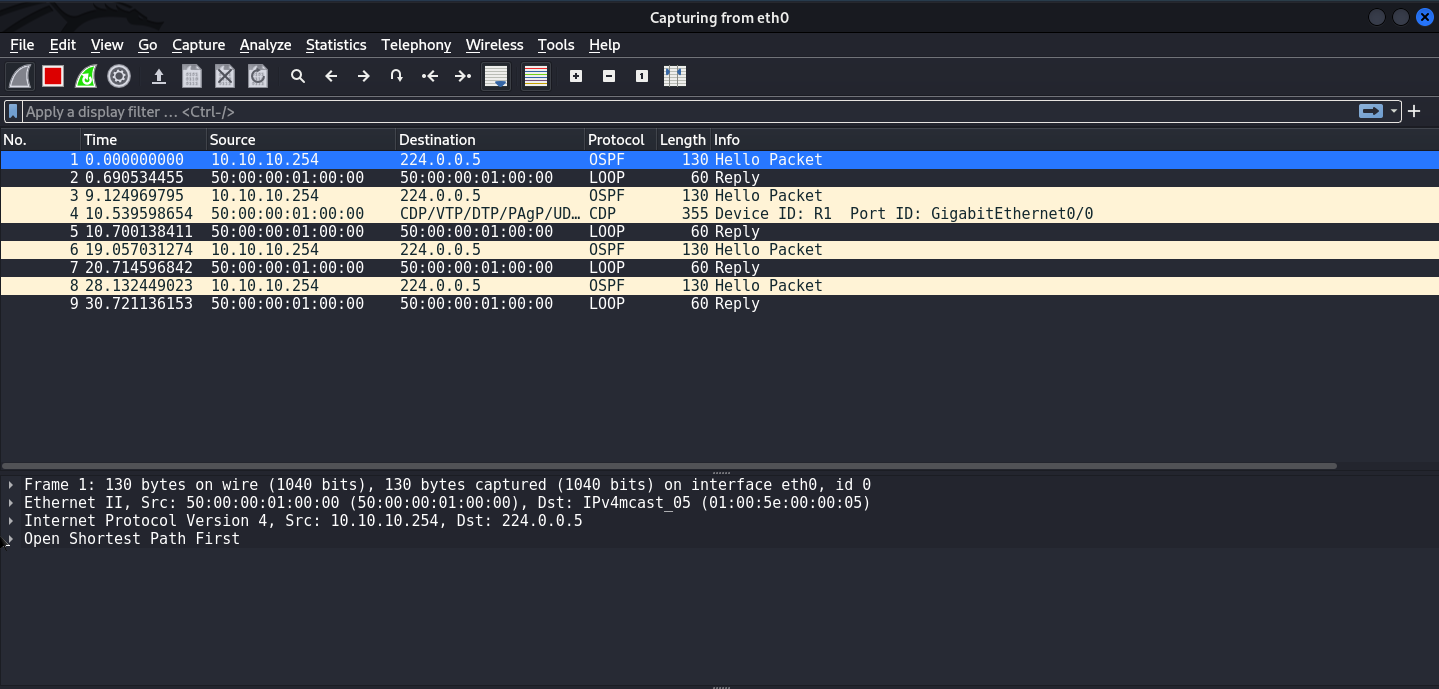Open capture options gear icon
This screenshot has width=1439, height=689.
click(119, 76)
